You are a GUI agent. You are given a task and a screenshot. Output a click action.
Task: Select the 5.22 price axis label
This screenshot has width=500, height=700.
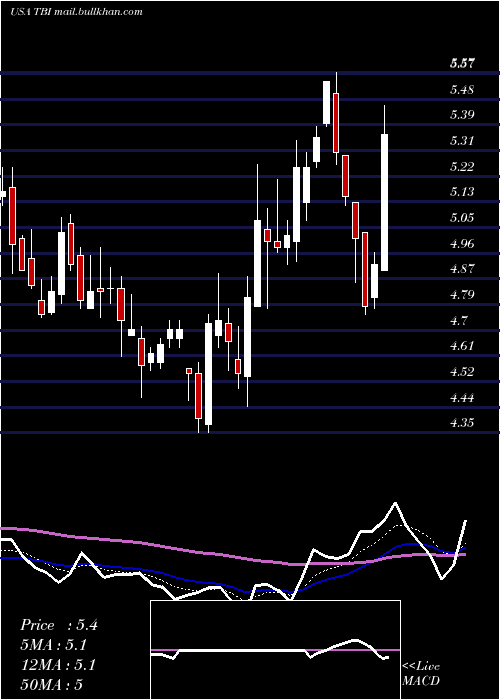coord(462,167)
